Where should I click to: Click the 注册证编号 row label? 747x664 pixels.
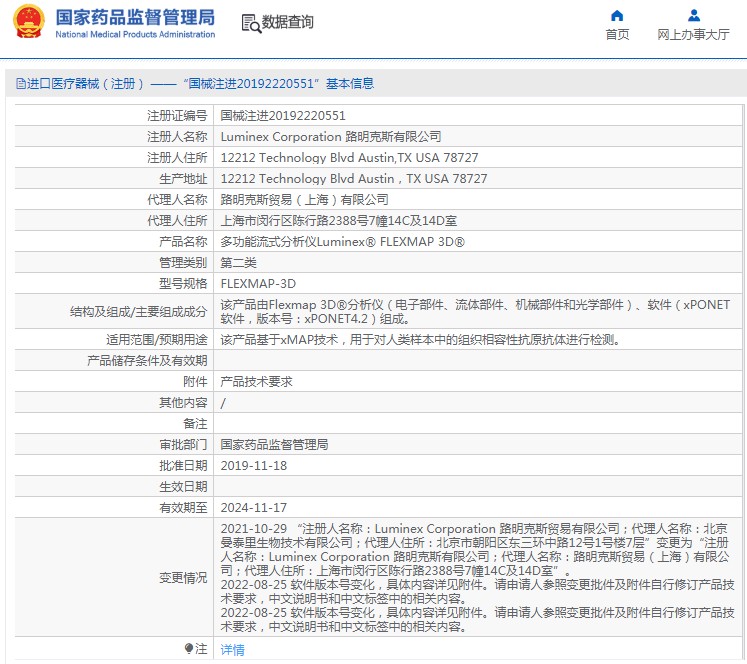[177, 116]
